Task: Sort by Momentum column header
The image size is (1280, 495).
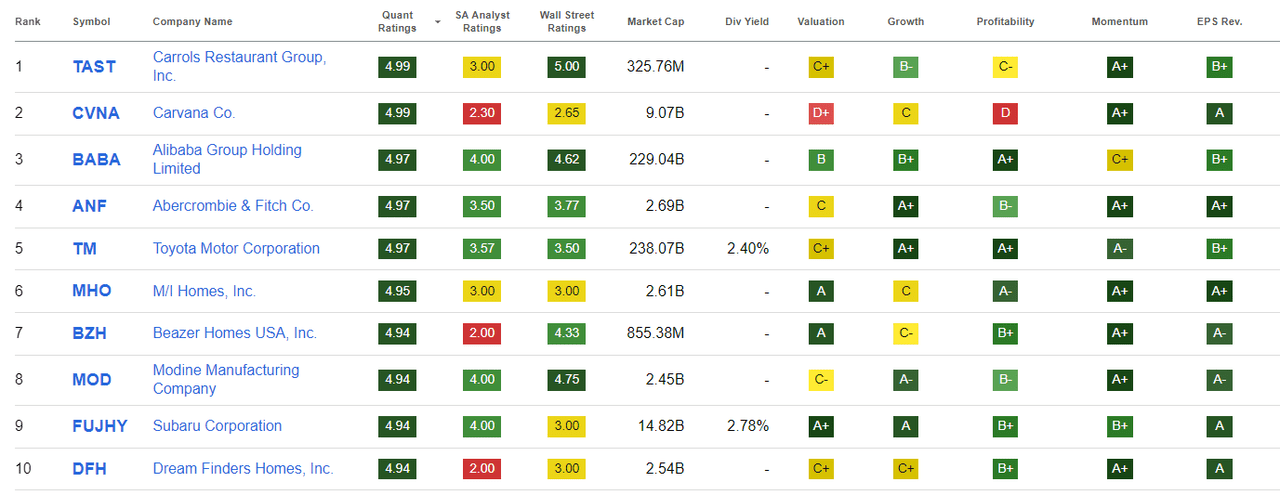Action: 1120,21
